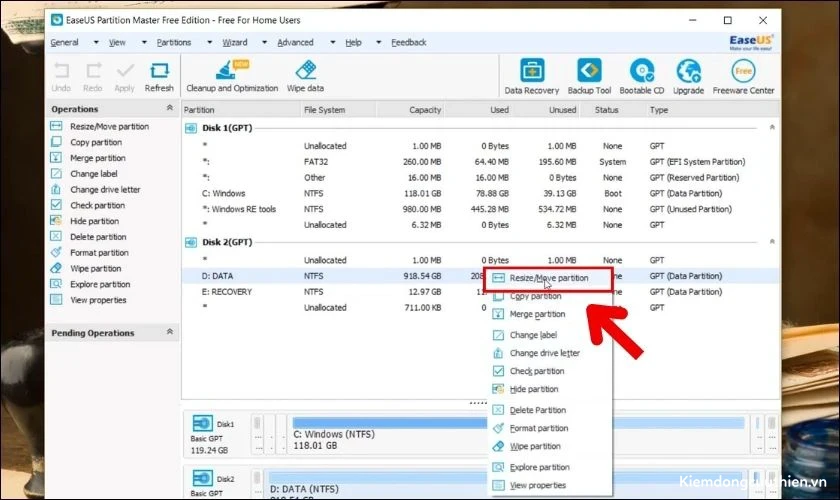Choose Change drive letter in Operations panel

click(x=105, y=190)
